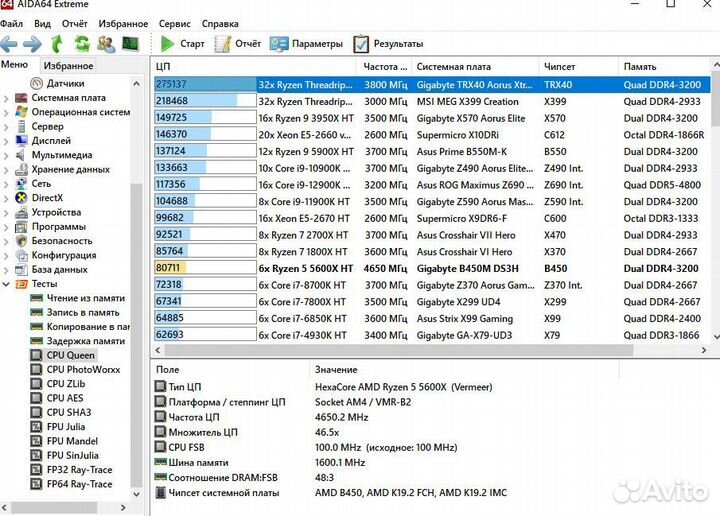The image size is (720, 516).
Task: Select CPU PhotoWorxx benchmark in tree
Action: click(x=82, y=370)
